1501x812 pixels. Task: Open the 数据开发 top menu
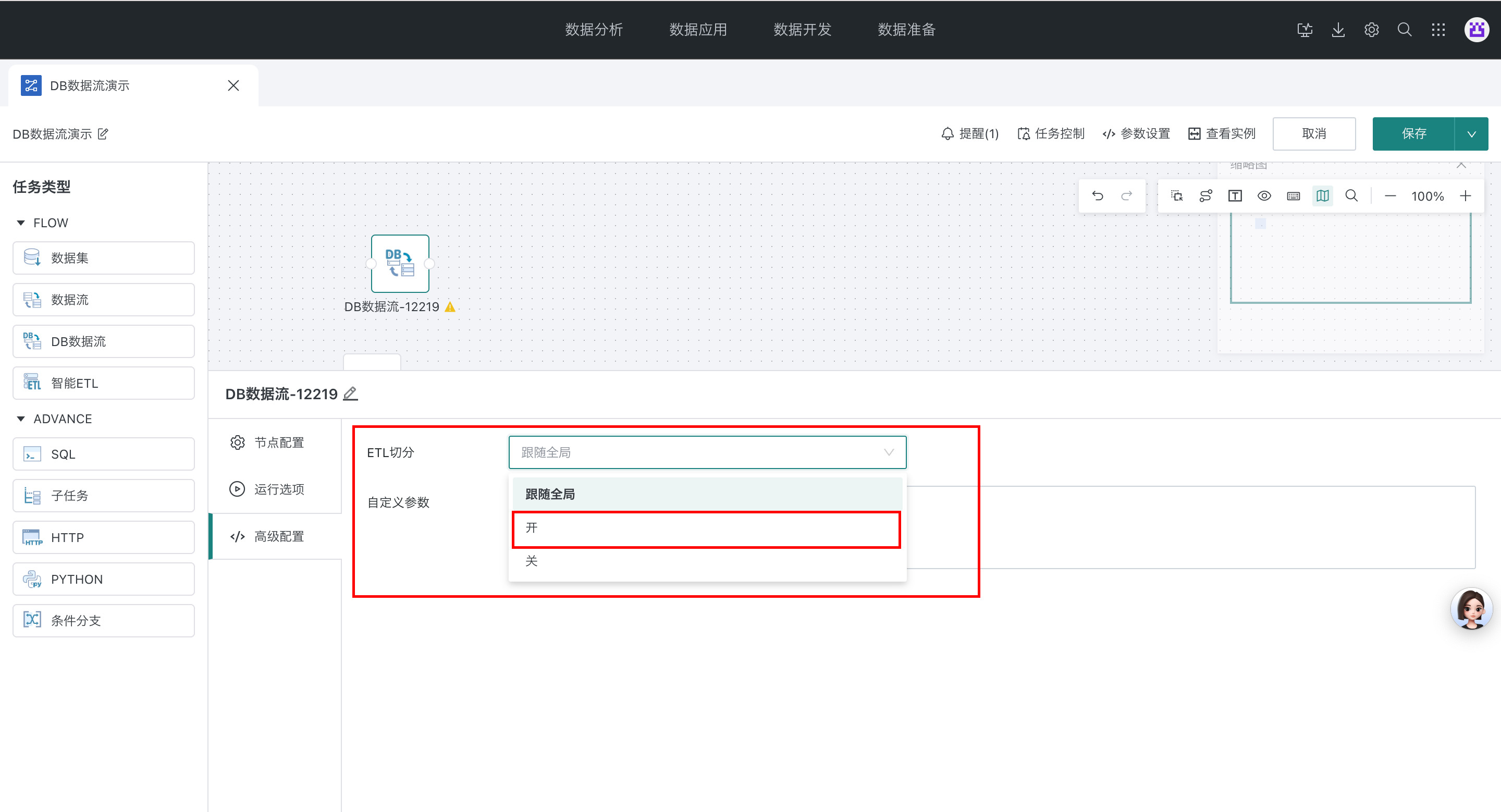point(802,30)
